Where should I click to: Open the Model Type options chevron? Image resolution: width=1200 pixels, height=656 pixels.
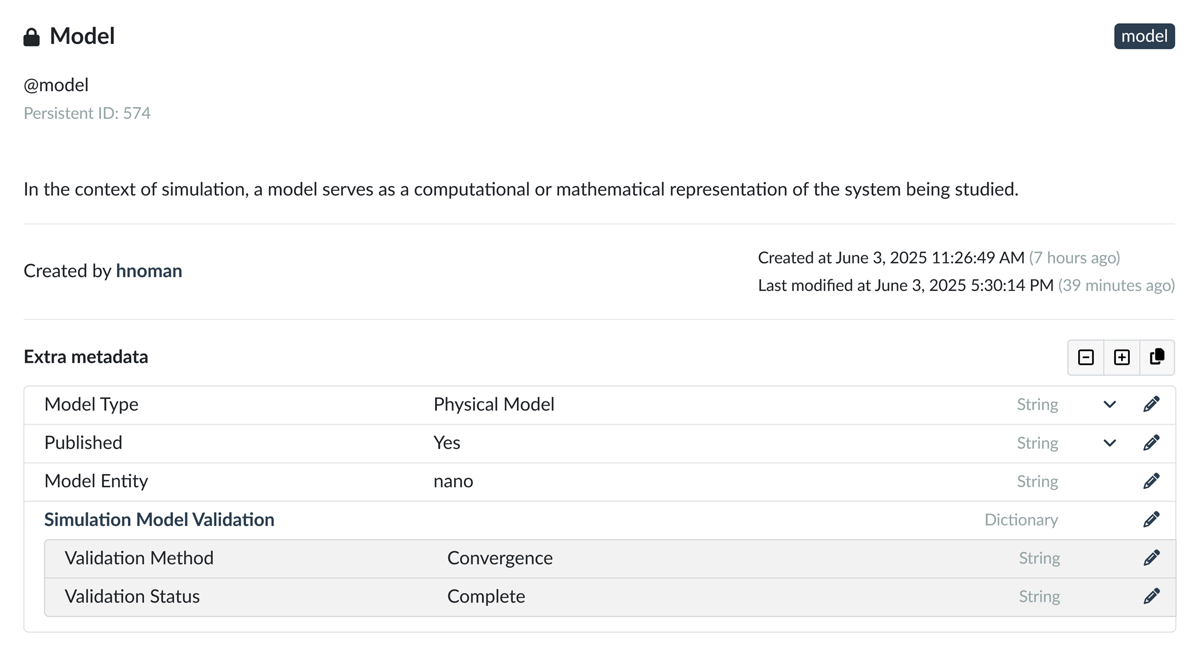1110,405
